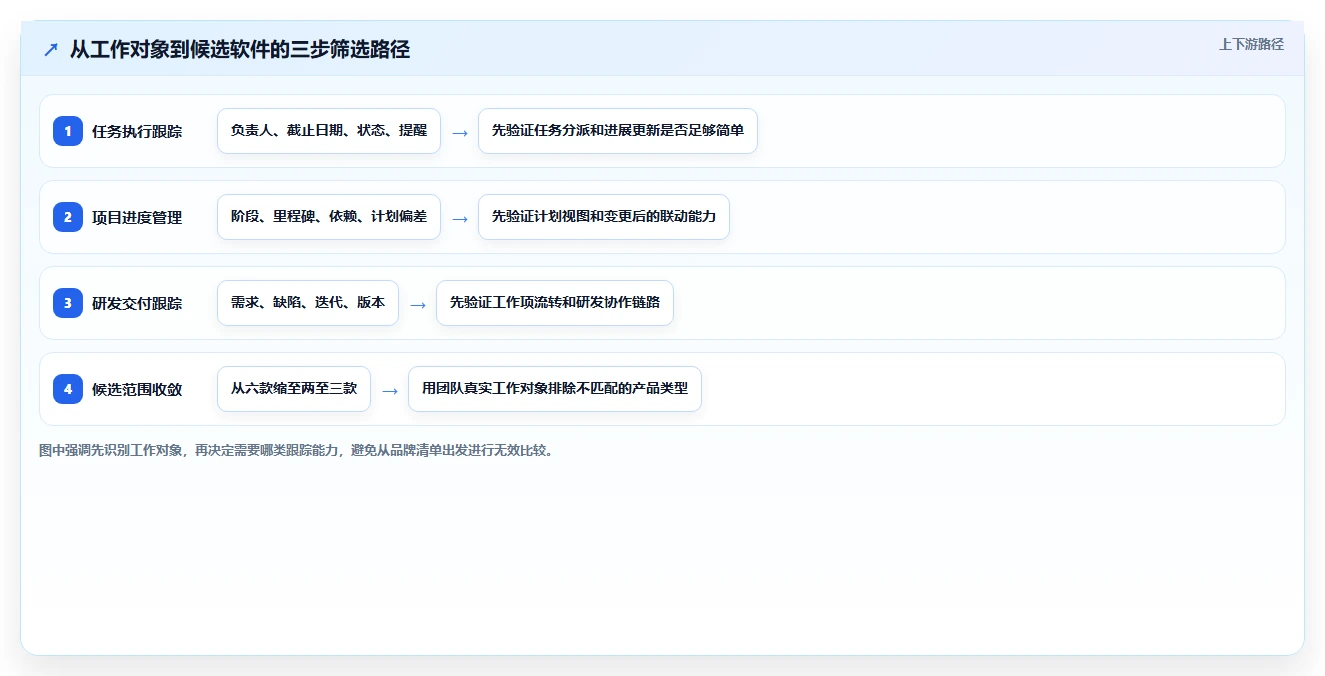Image resolution: width=1325 pixels, height=676 pixels.
Task: Click the title 从工作对象到候选软件的三步筛选路径
Action: coord(240,49)
